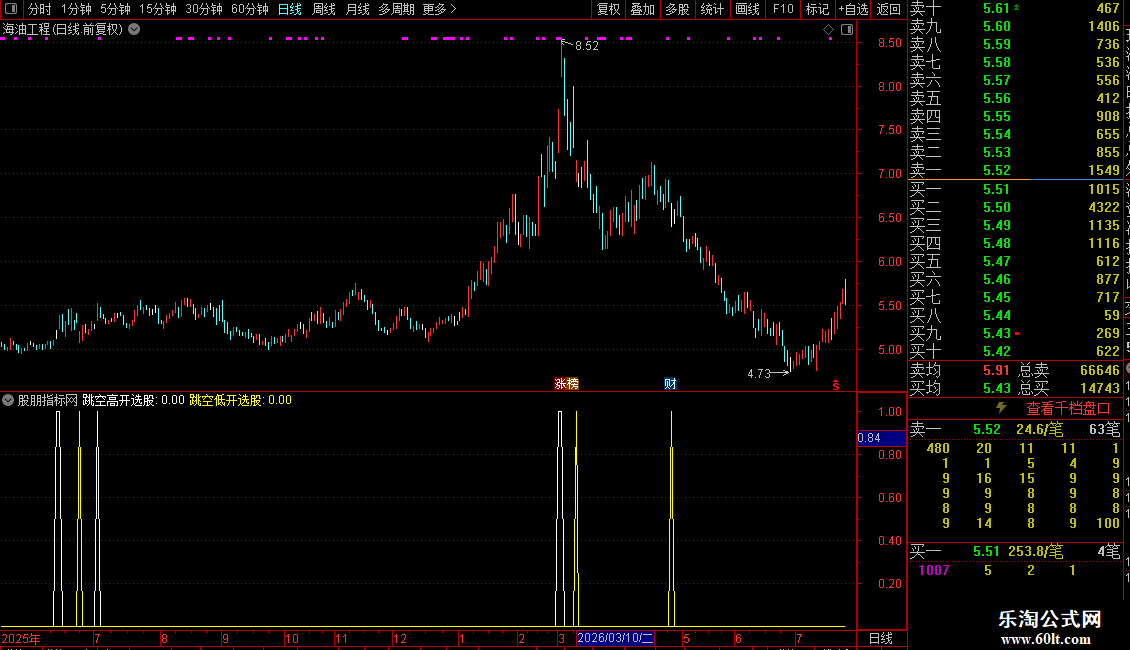Switch to 分时 view
This screenshot has height=650, width=1130.
(x=40, y=9)
